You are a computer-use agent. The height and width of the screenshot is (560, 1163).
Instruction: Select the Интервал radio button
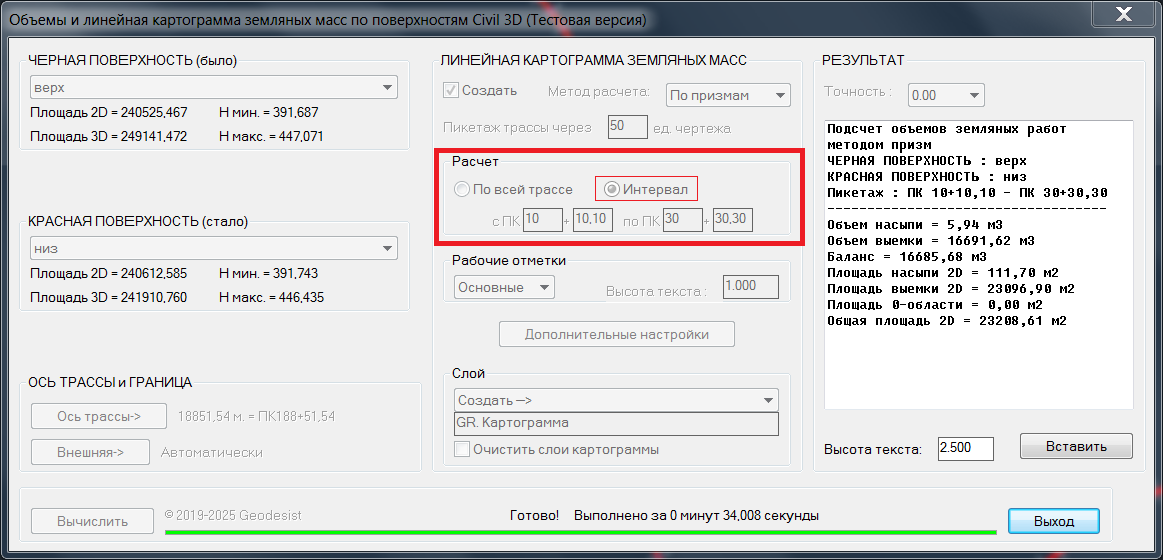coord(611,189)
